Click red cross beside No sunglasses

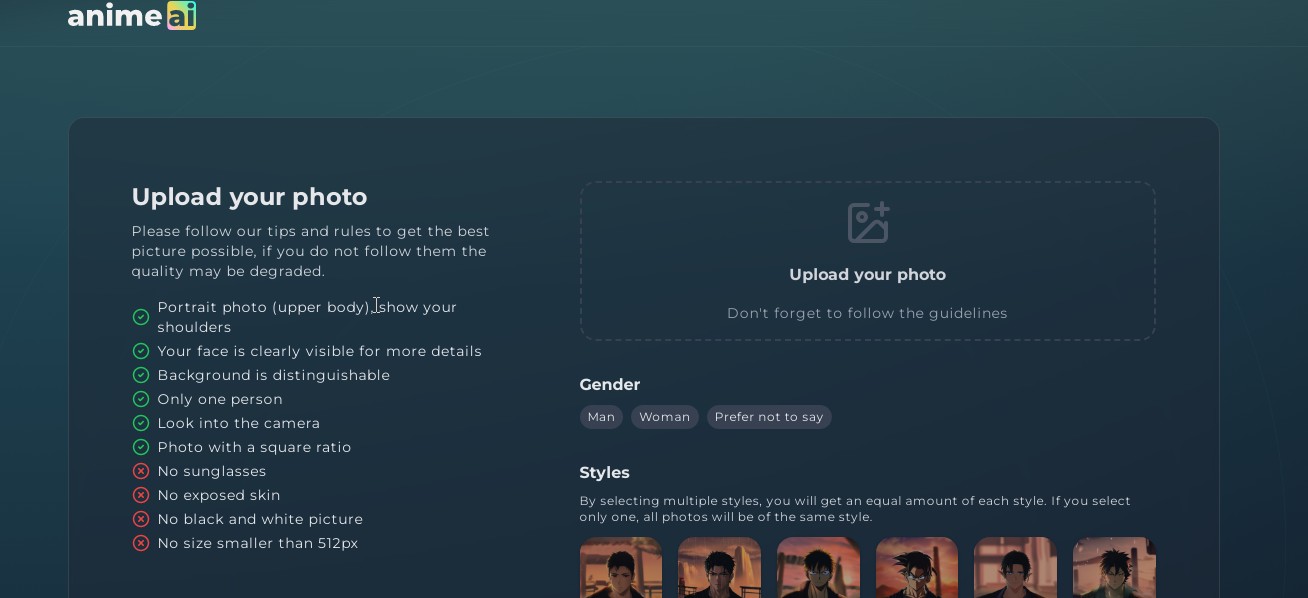point(141,471)
